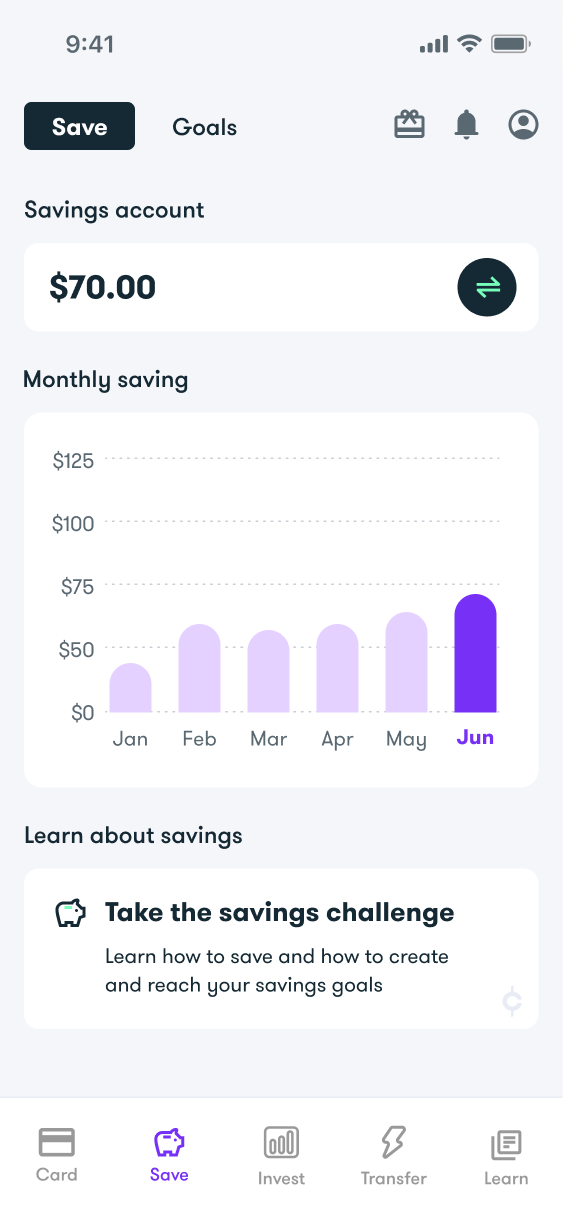The width and height of the screenshot is (563, 1219).
Task: Select the May bar in chart
Action: click(406, 662)
